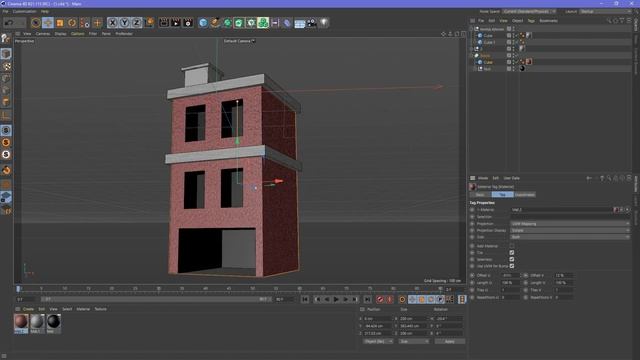Switch to the Basic tab in Attributes
640x360 pixels.
tap(480, 195)
